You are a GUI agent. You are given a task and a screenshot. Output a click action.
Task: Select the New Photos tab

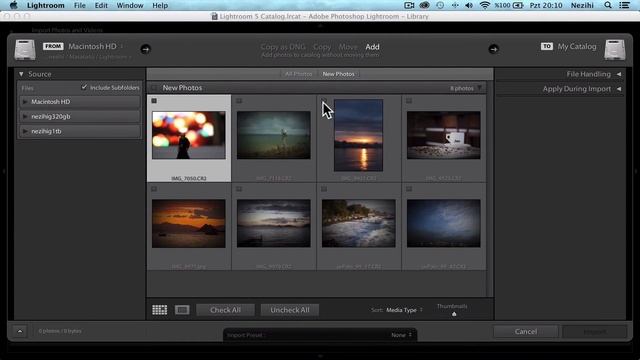338,74
